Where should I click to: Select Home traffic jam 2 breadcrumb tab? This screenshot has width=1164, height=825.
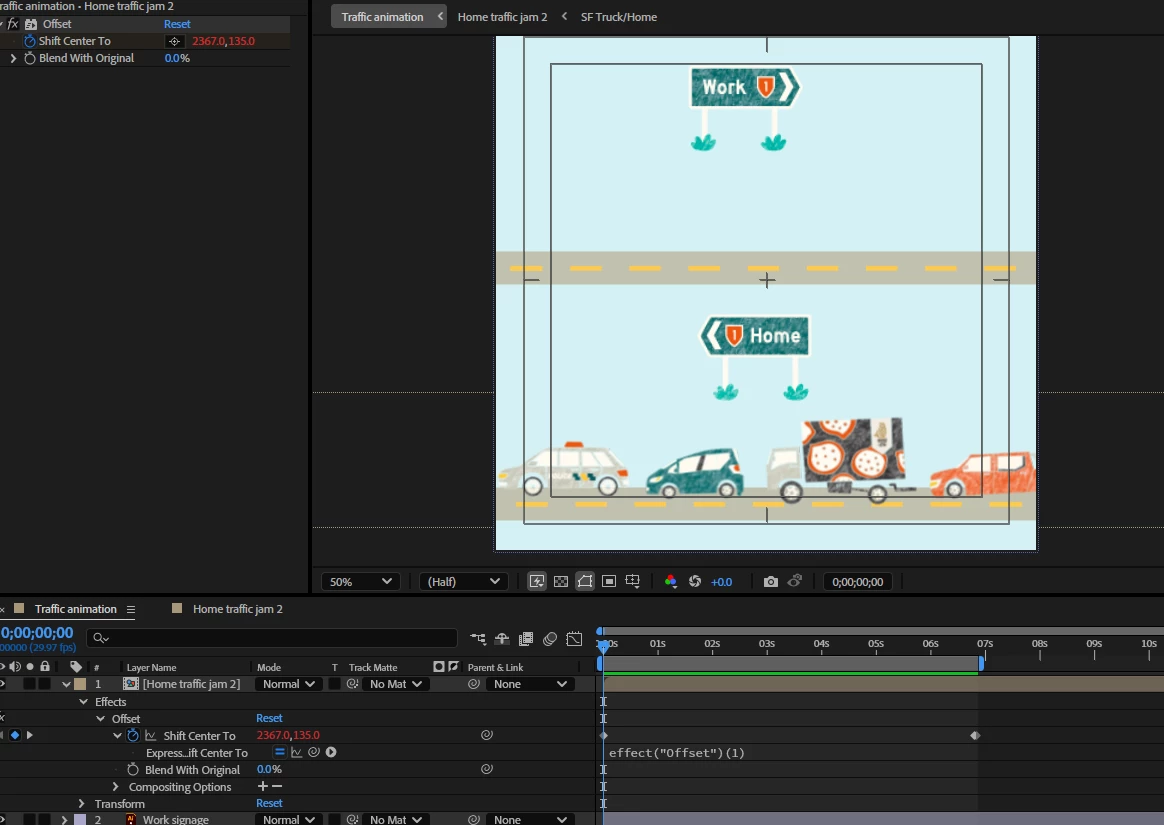click(x=502, y=16)
